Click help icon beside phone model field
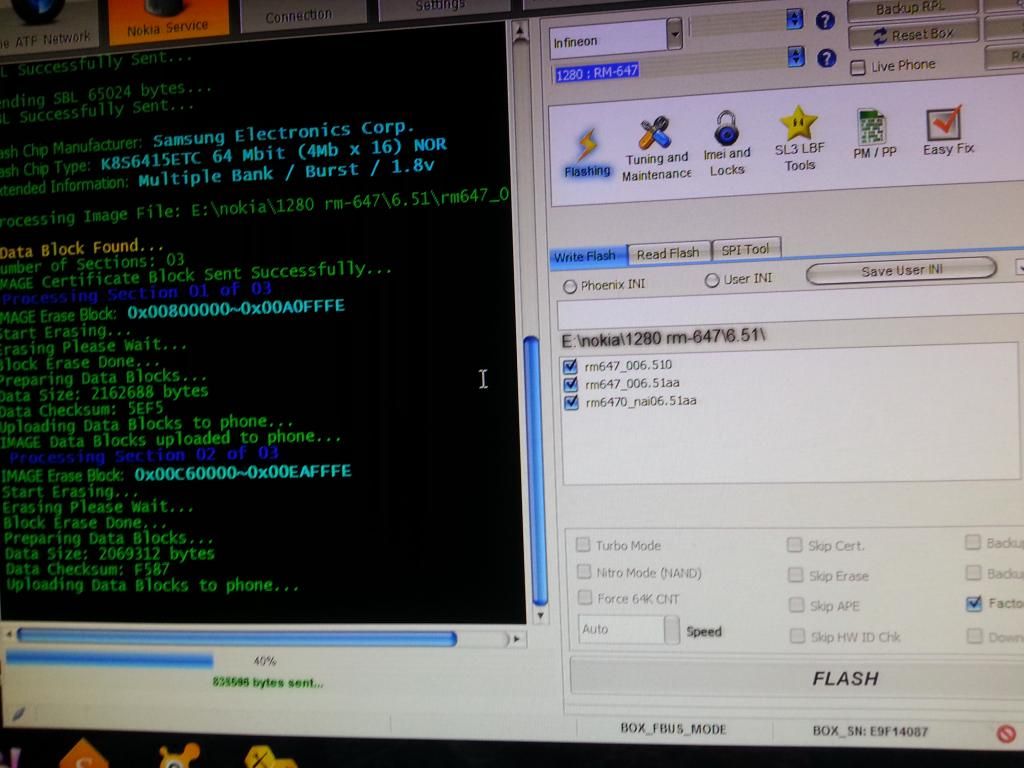 826,58
